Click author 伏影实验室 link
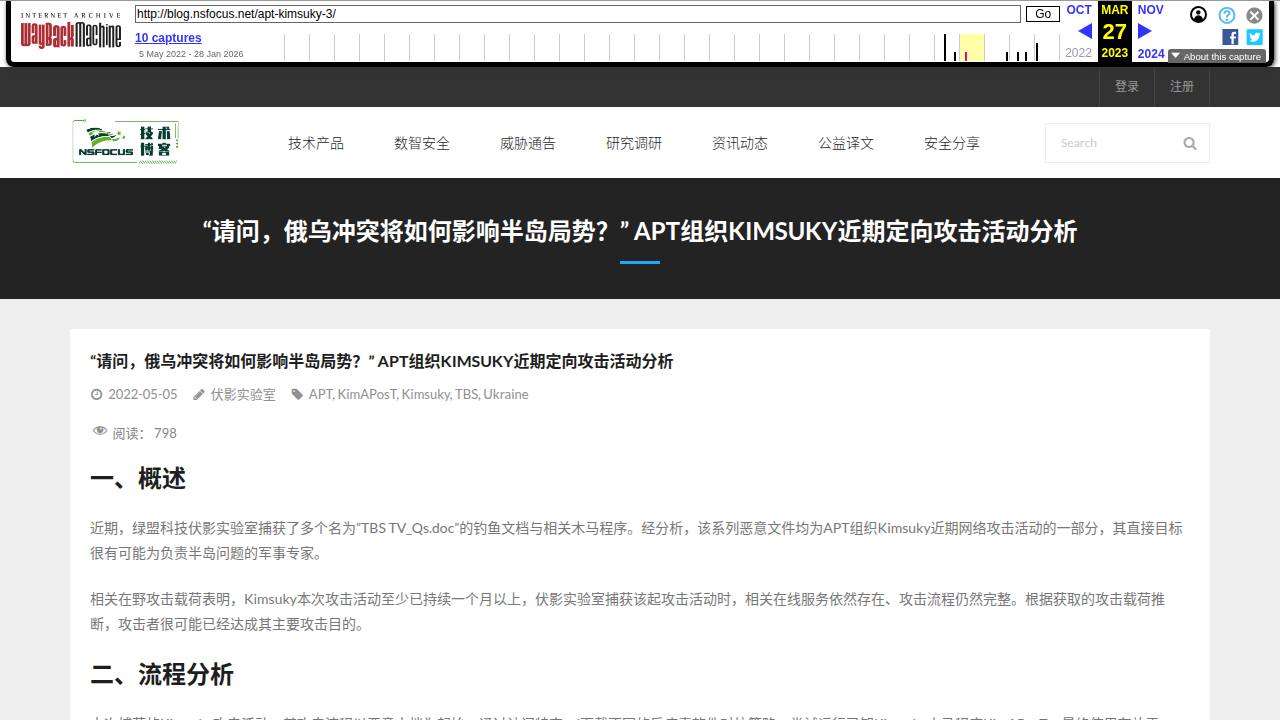Viewport: 1280px width, 720px height. (243, 394)
